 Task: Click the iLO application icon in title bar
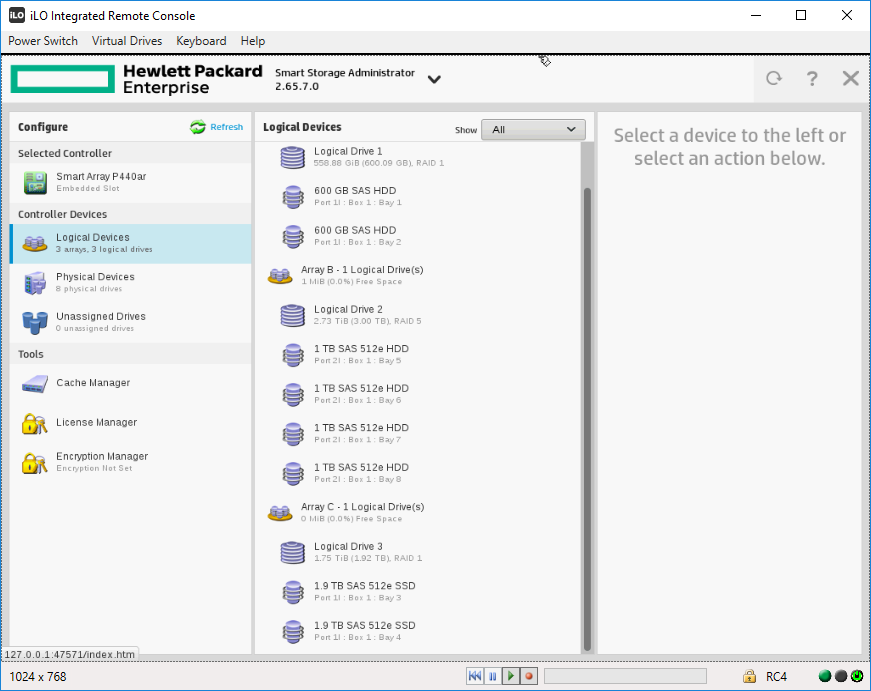tap(17, 16)
